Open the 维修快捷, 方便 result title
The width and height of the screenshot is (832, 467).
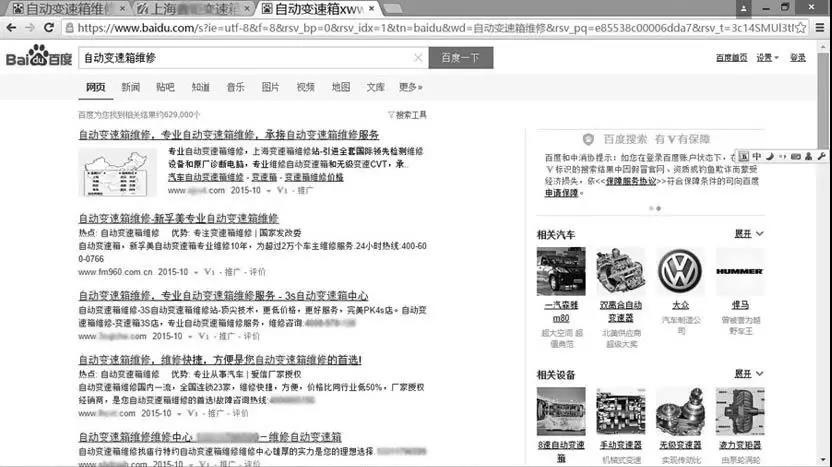coord(220,360)
